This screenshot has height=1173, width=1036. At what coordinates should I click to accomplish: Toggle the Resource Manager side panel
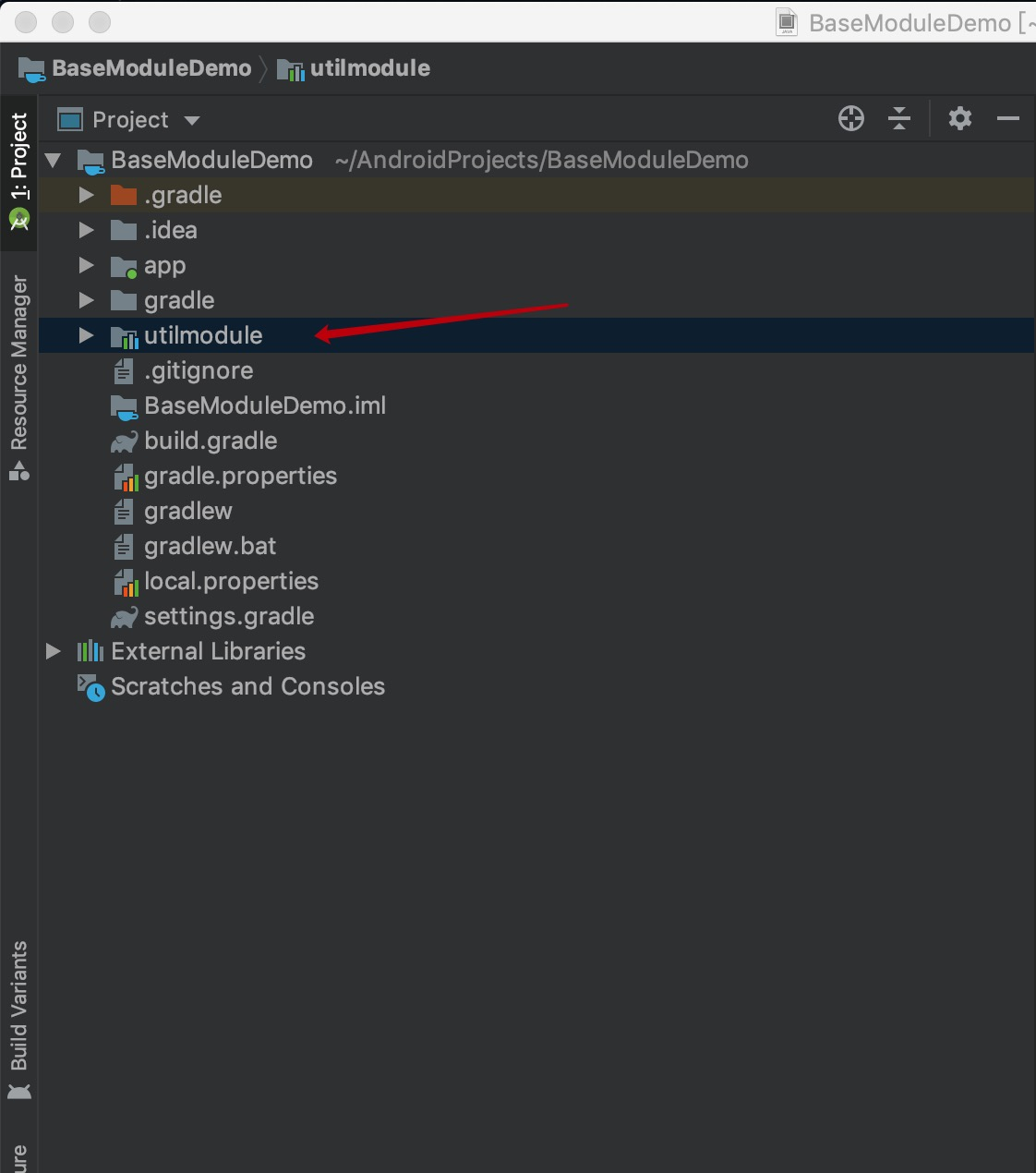point(18,378)
